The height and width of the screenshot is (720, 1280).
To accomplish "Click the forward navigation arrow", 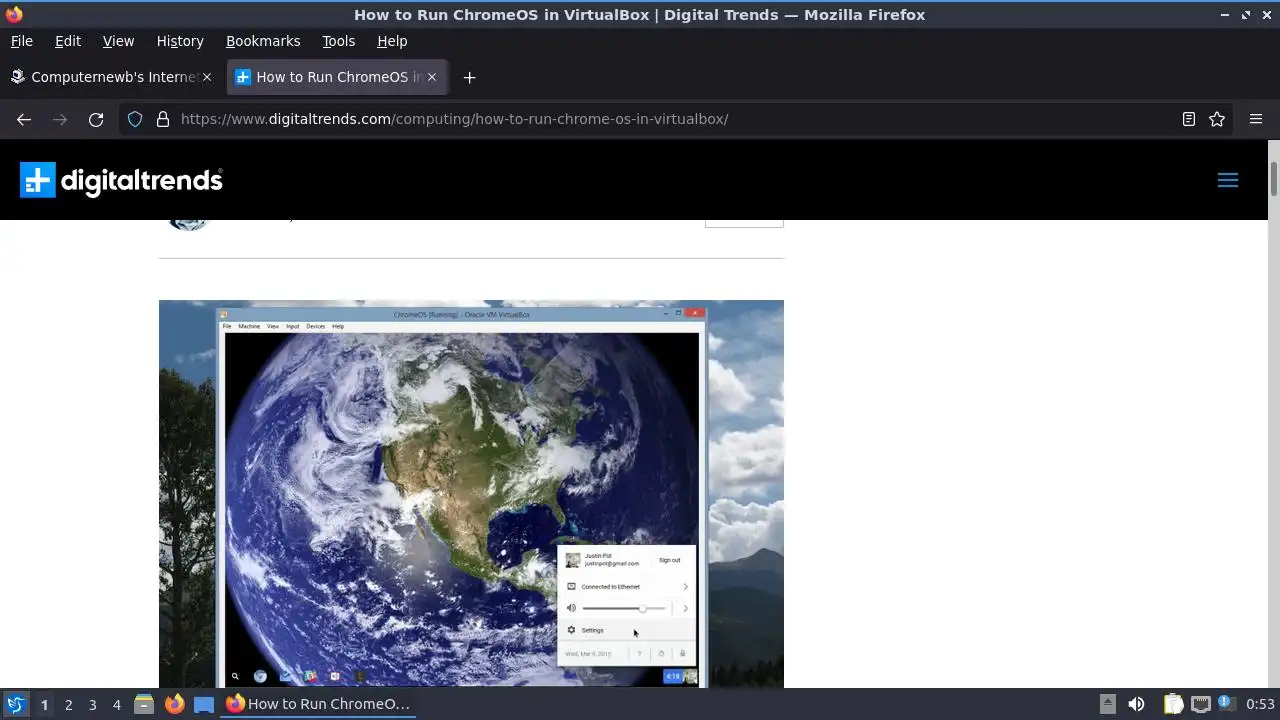I will (60, 119).
